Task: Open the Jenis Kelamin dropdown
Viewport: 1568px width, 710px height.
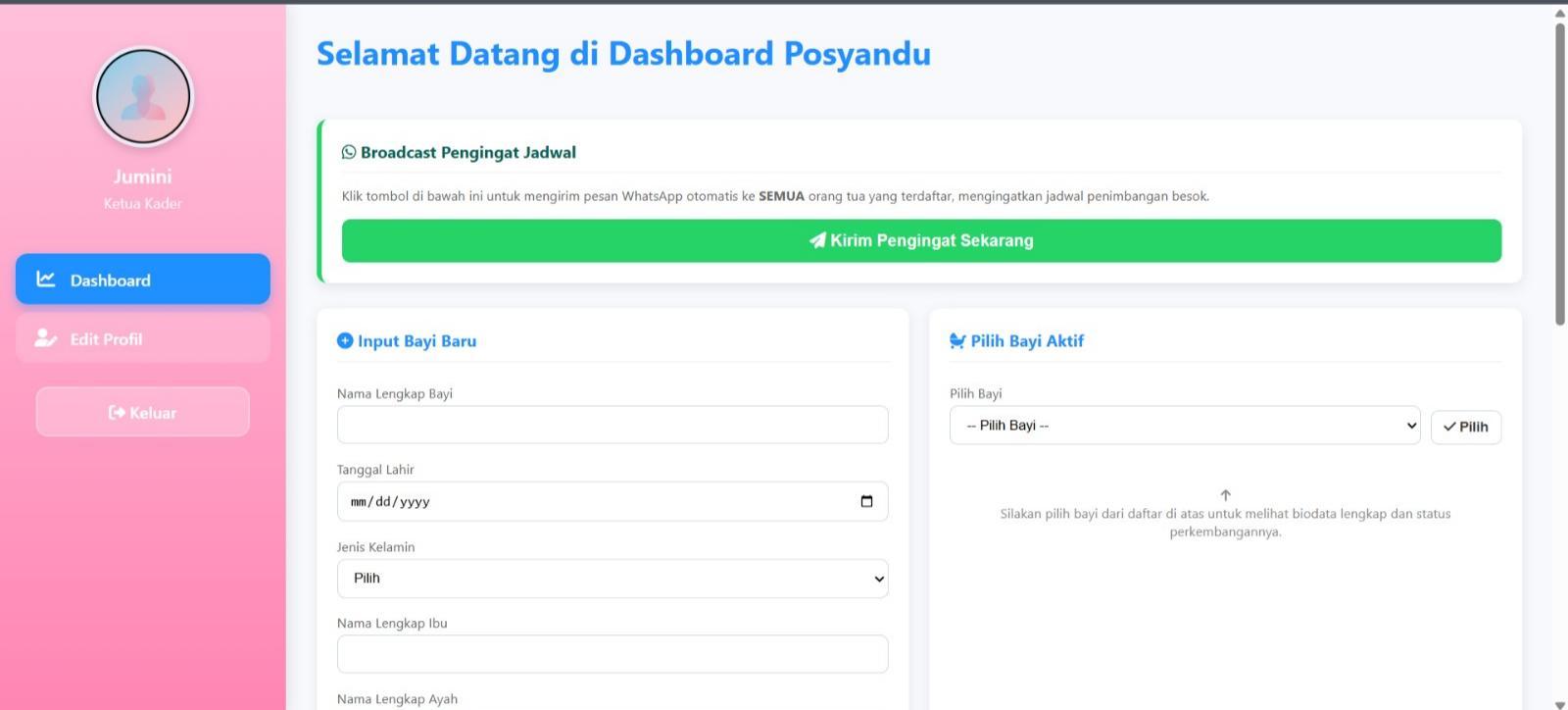Action: coord(612,579)
